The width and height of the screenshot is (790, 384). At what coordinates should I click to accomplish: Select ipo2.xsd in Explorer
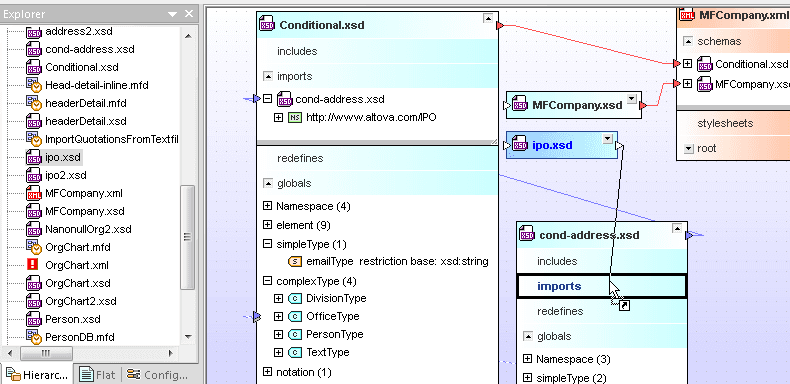point(65,175)
